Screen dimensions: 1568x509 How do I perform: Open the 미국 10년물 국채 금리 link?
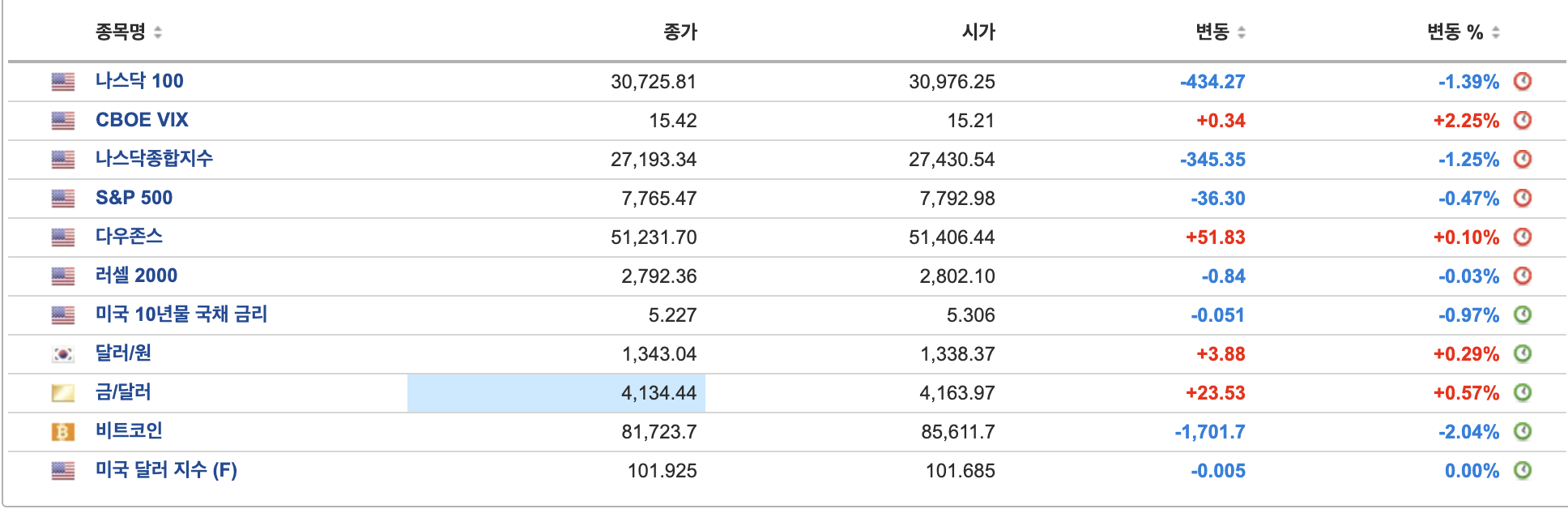coord(181,314)
